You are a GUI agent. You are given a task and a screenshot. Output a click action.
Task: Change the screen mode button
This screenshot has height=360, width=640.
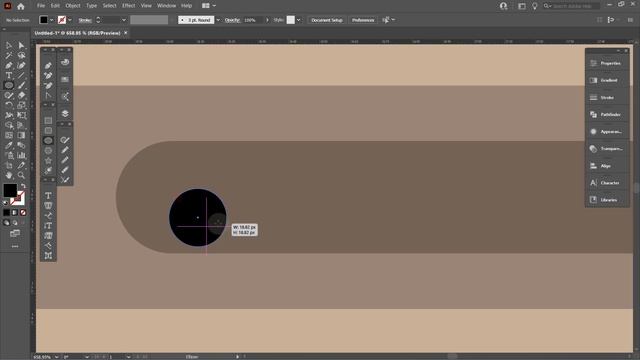coord(15,233)
